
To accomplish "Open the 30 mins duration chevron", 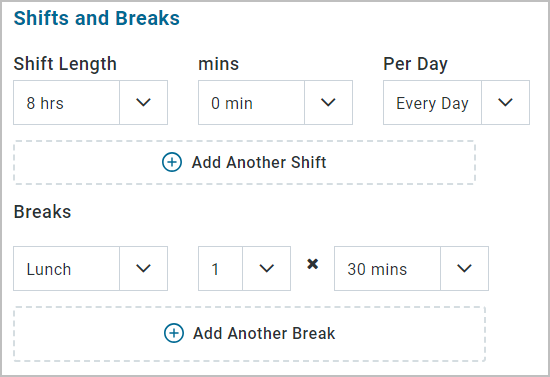I will click(464, 268).
